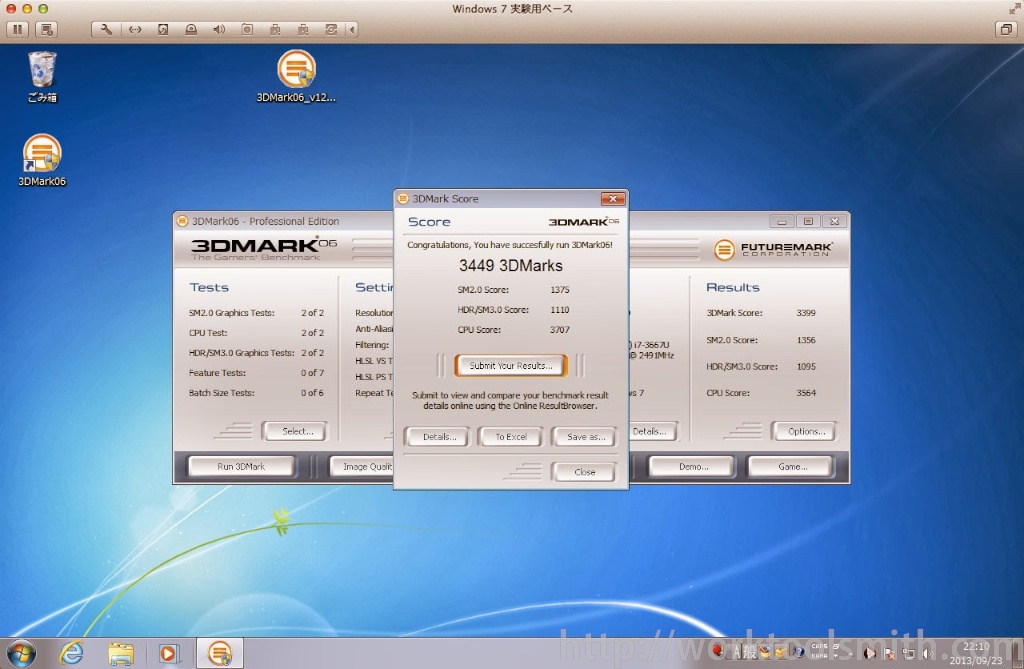1024x669 pixels.
Task: Click Demo... button in main window
Action: click(x=693, y=466)
